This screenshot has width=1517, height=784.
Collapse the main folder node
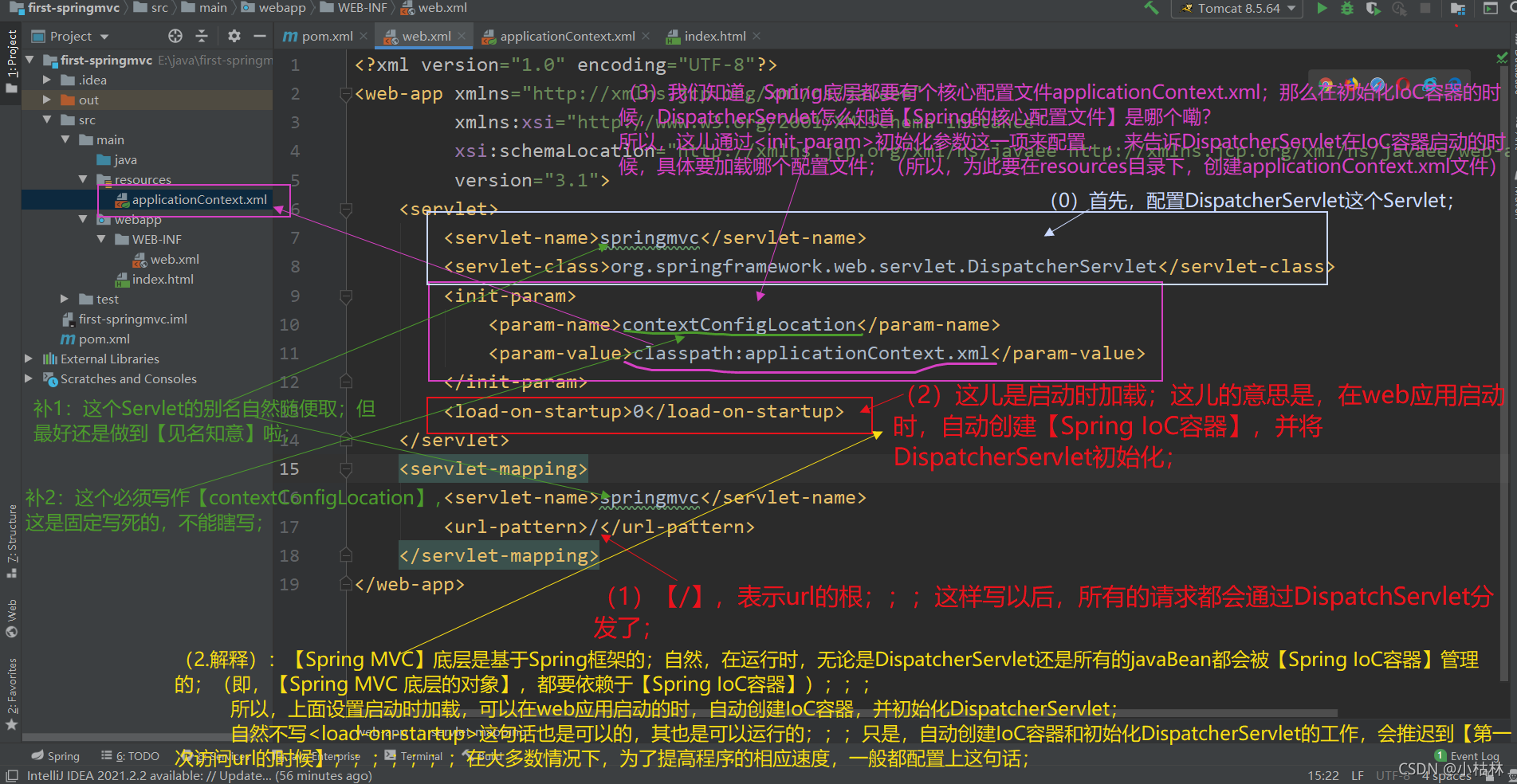65,139
